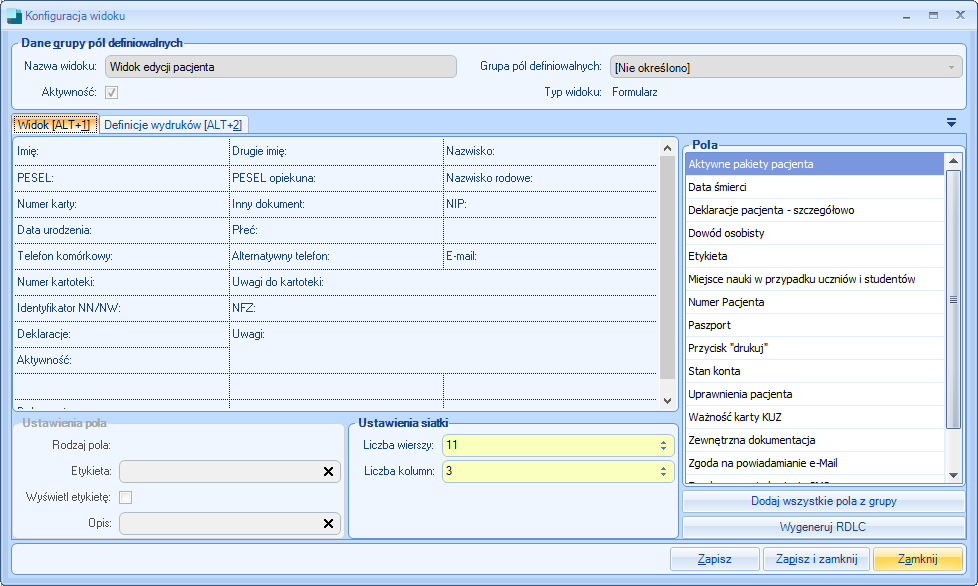Click the Zapisz i zamknij button
The width and height of the screenshot is (978, 586).
point(817,559)
